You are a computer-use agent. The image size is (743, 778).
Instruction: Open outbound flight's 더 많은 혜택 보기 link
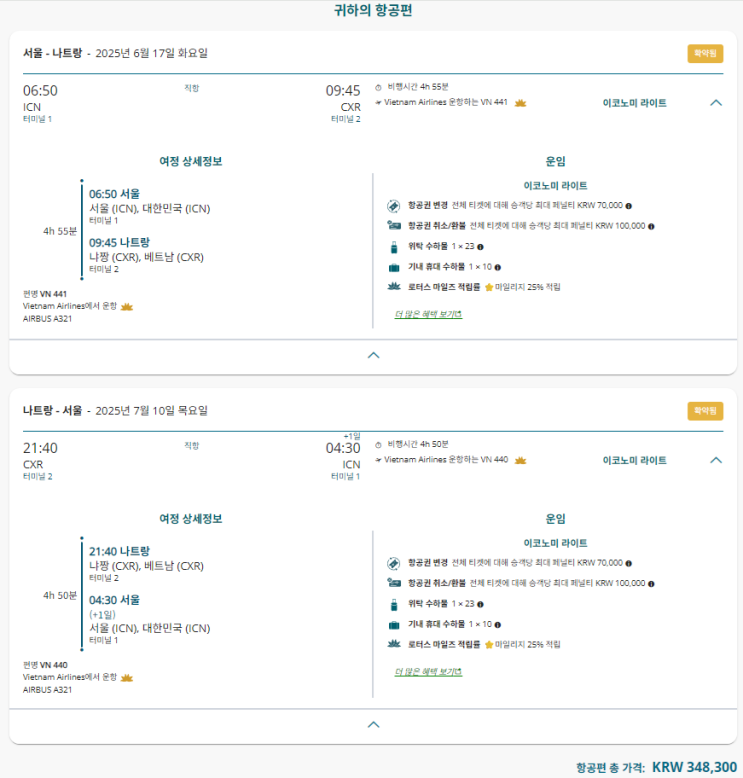click(x=428, y=314)
